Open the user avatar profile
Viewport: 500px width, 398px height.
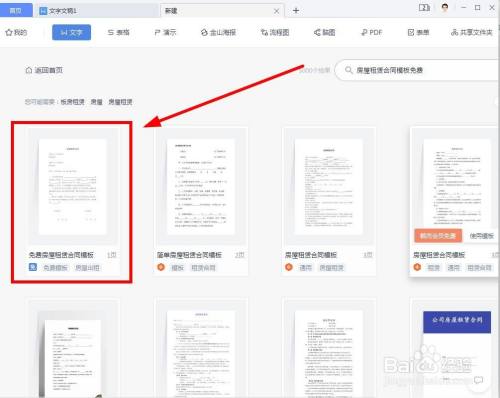pos(445,7)
